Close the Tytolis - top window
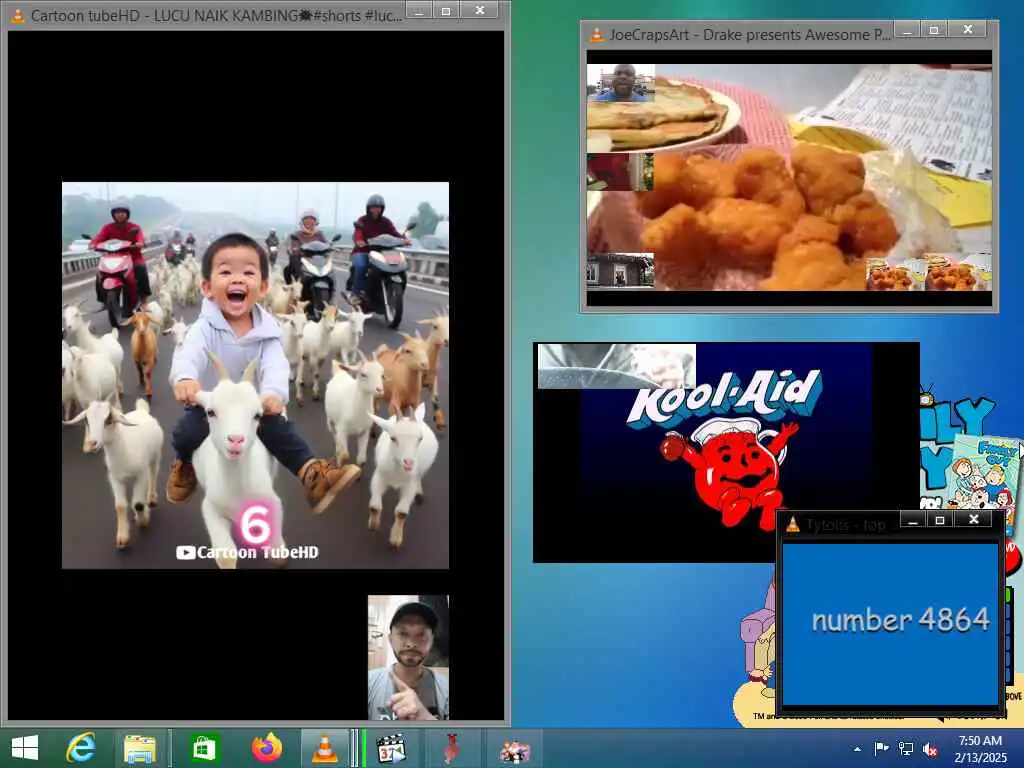This screenshot has width=1024, height=768. point(974,520)
